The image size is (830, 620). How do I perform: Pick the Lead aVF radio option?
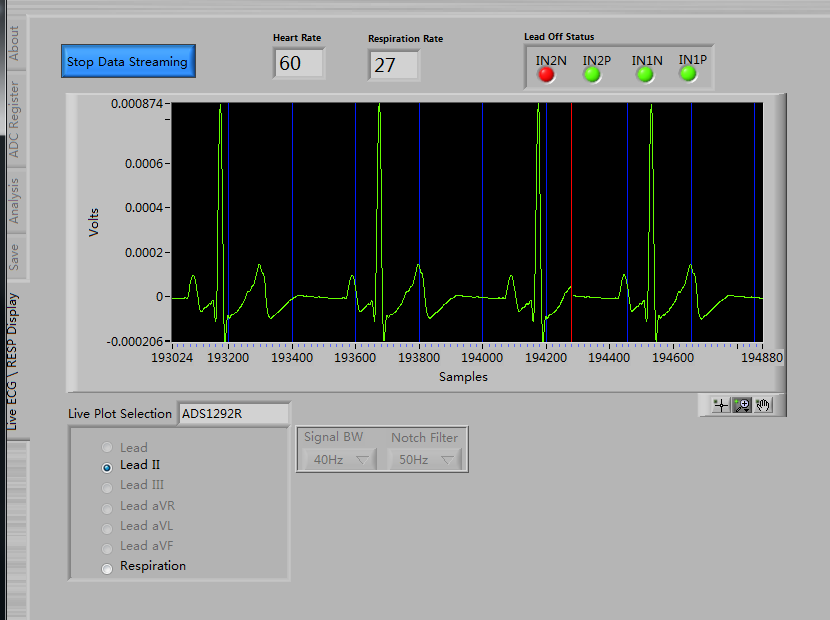point(107,549)
